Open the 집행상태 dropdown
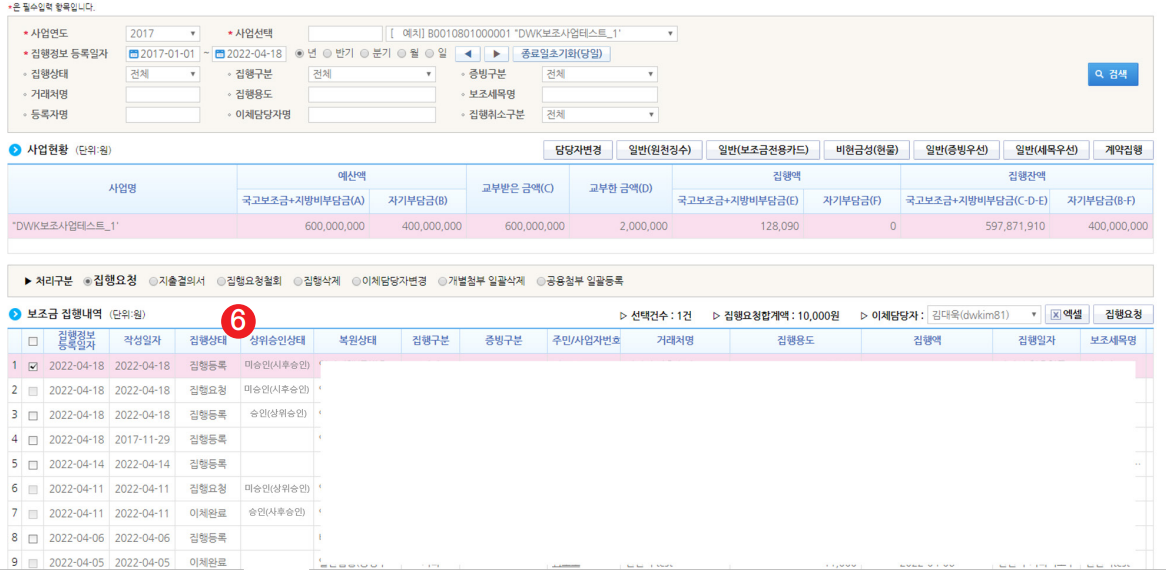The height and width of the screenshot is (577, 1166). click(163, 74)
